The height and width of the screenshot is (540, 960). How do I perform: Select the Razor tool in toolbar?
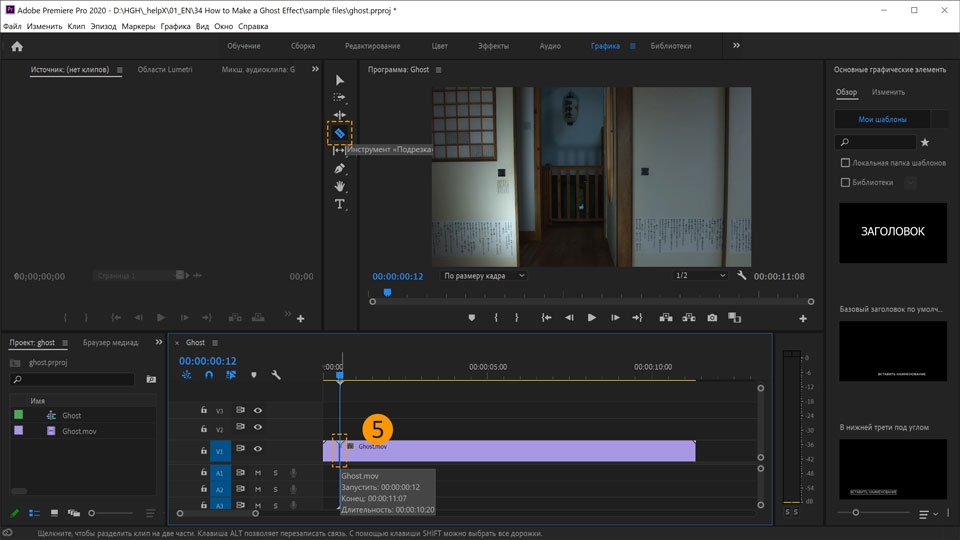[x=339, y=133]
